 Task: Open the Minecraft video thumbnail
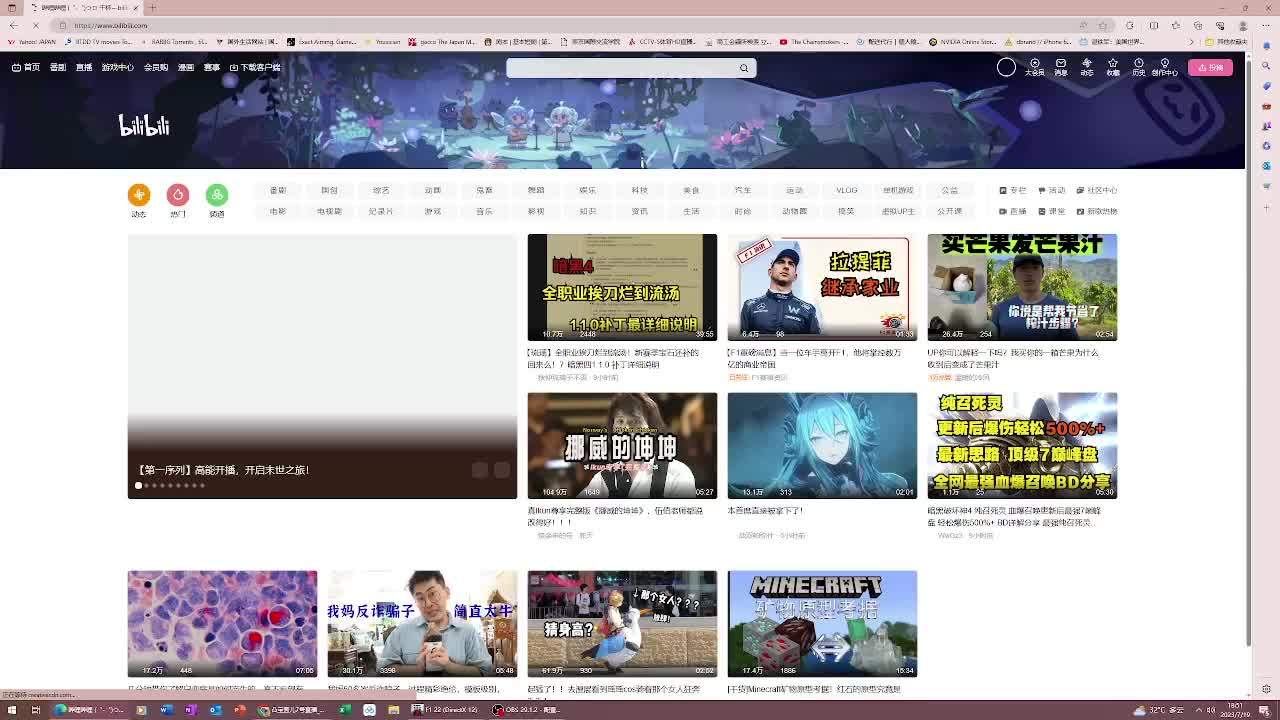[x=822, y=623]
